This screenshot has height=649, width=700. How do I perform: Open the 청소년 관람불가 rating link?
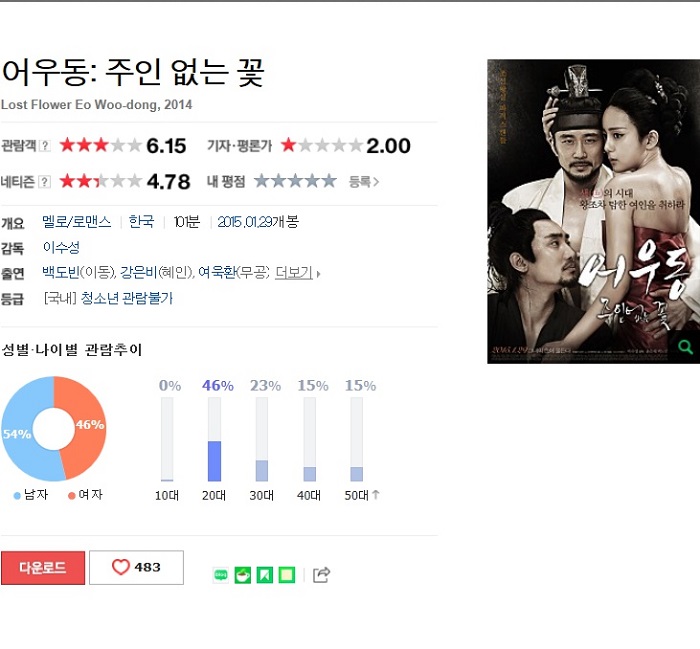(x=126, y=298)
